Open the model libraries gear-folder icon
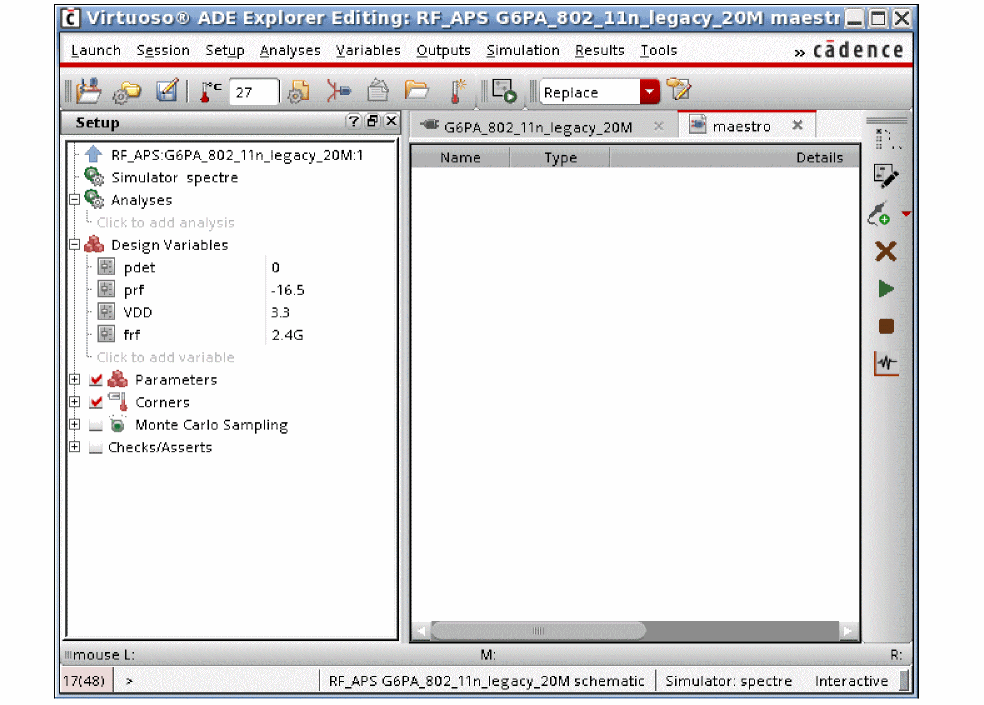This screenshot has height=705, width=984. pos(298,92)
